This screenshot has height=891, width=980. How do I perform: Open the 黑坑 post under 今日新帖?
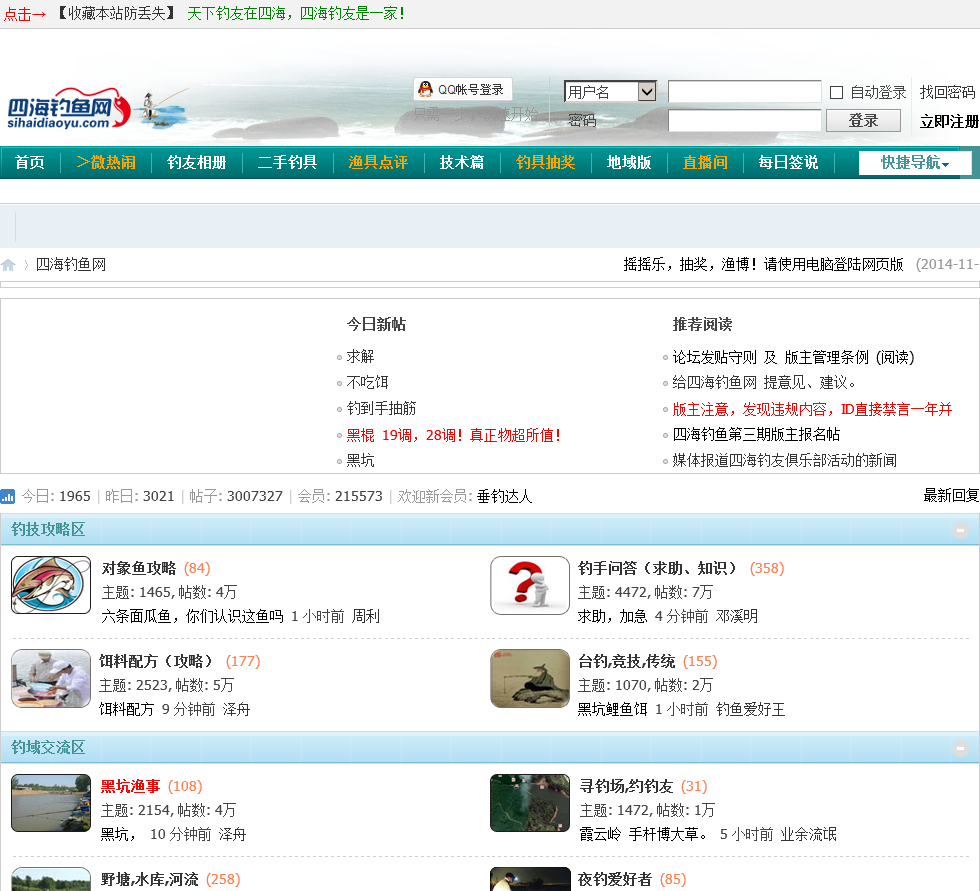pos(361,461)
